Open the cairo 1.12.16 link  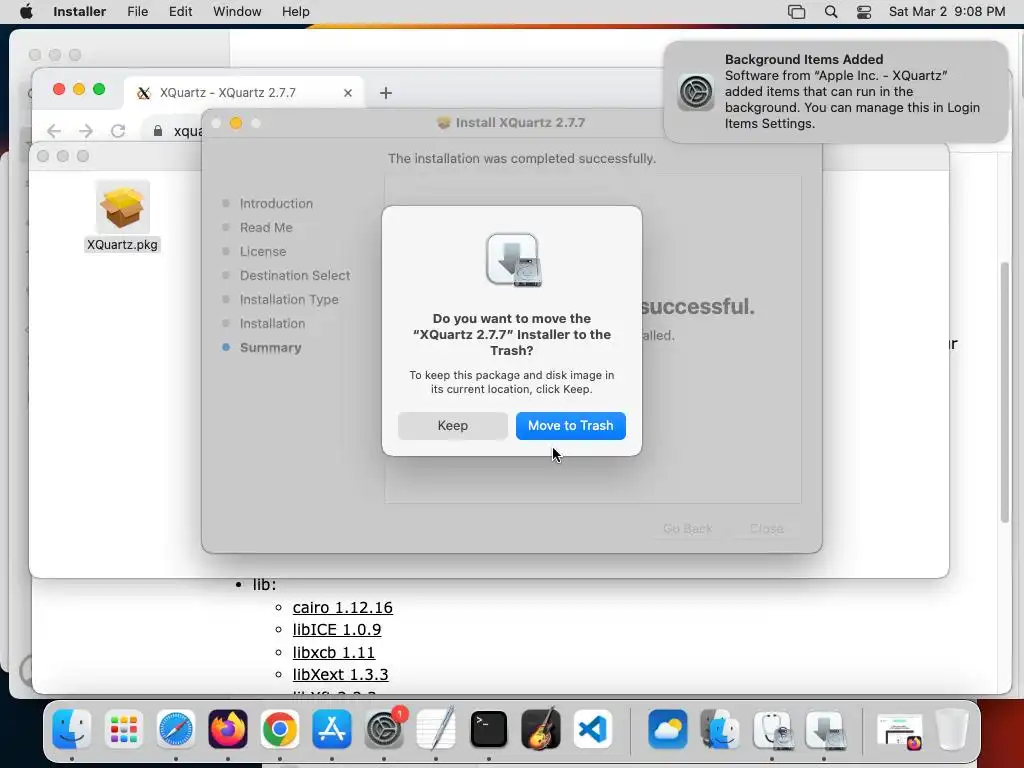[x=342, y=607]
